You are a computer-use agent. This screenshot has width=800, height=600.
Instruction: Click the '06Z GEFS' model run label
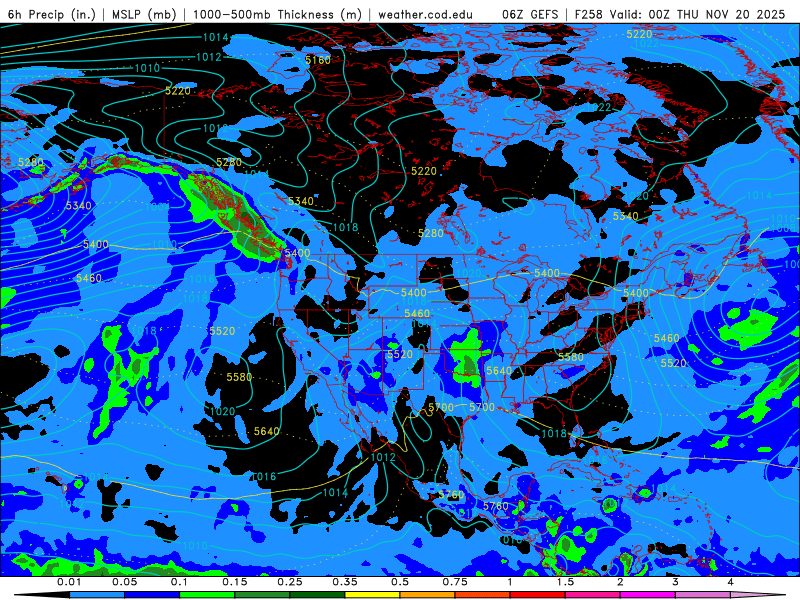point(530,14)
